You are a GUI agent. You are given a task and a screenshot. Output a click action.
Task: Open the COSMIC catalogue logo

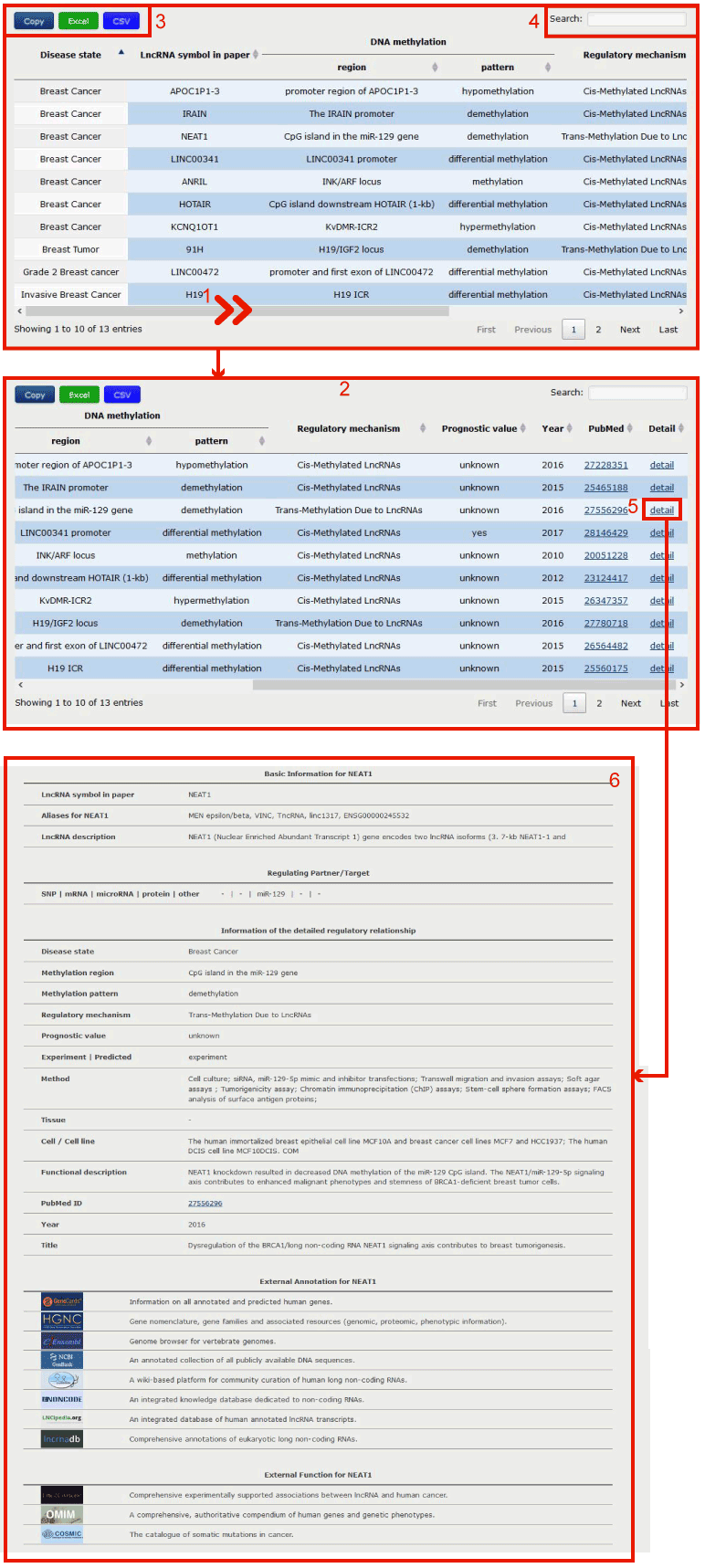coord(61,1534)
